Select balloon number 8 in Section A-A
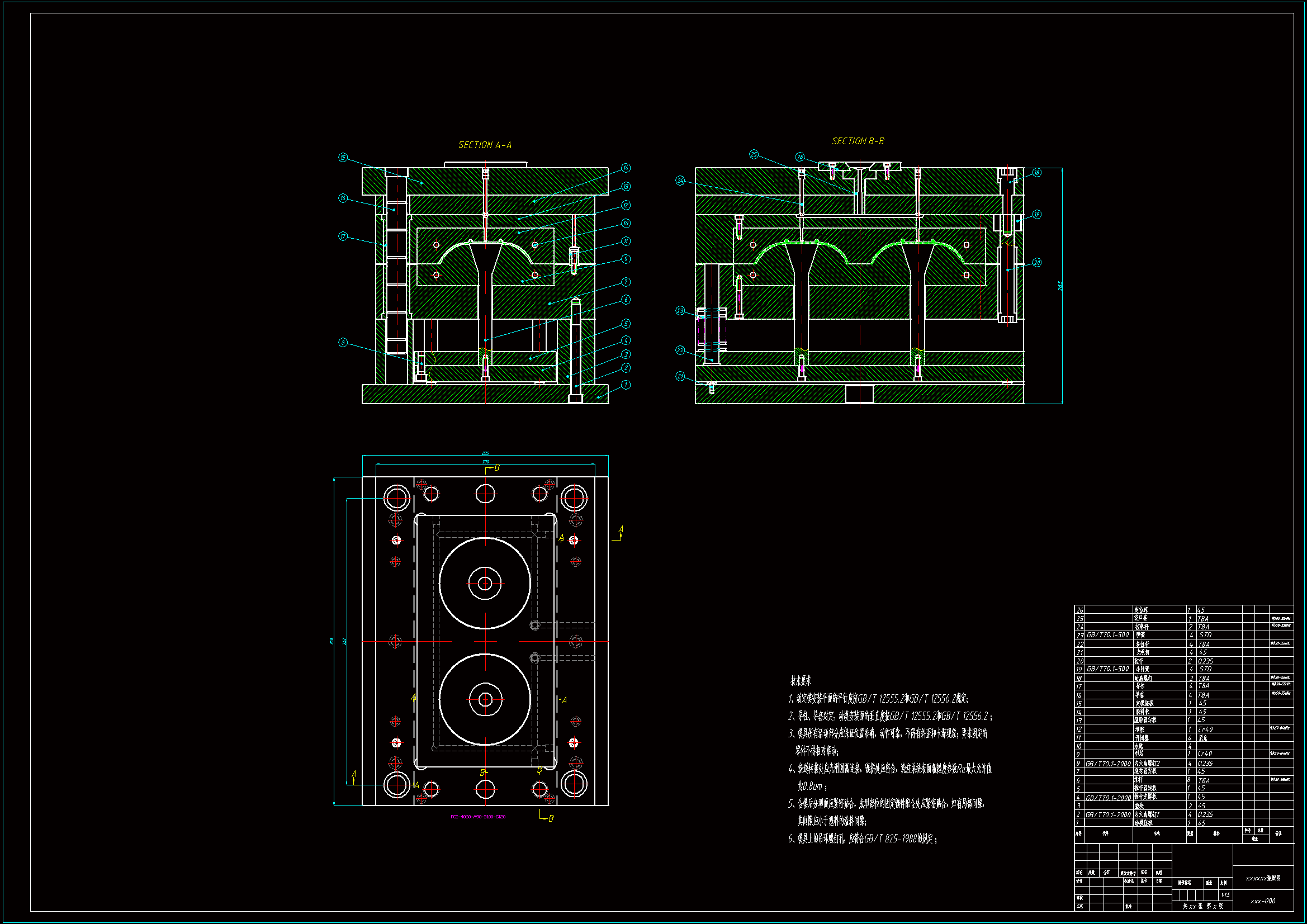1307x924 pixels. tap(343, 342)
